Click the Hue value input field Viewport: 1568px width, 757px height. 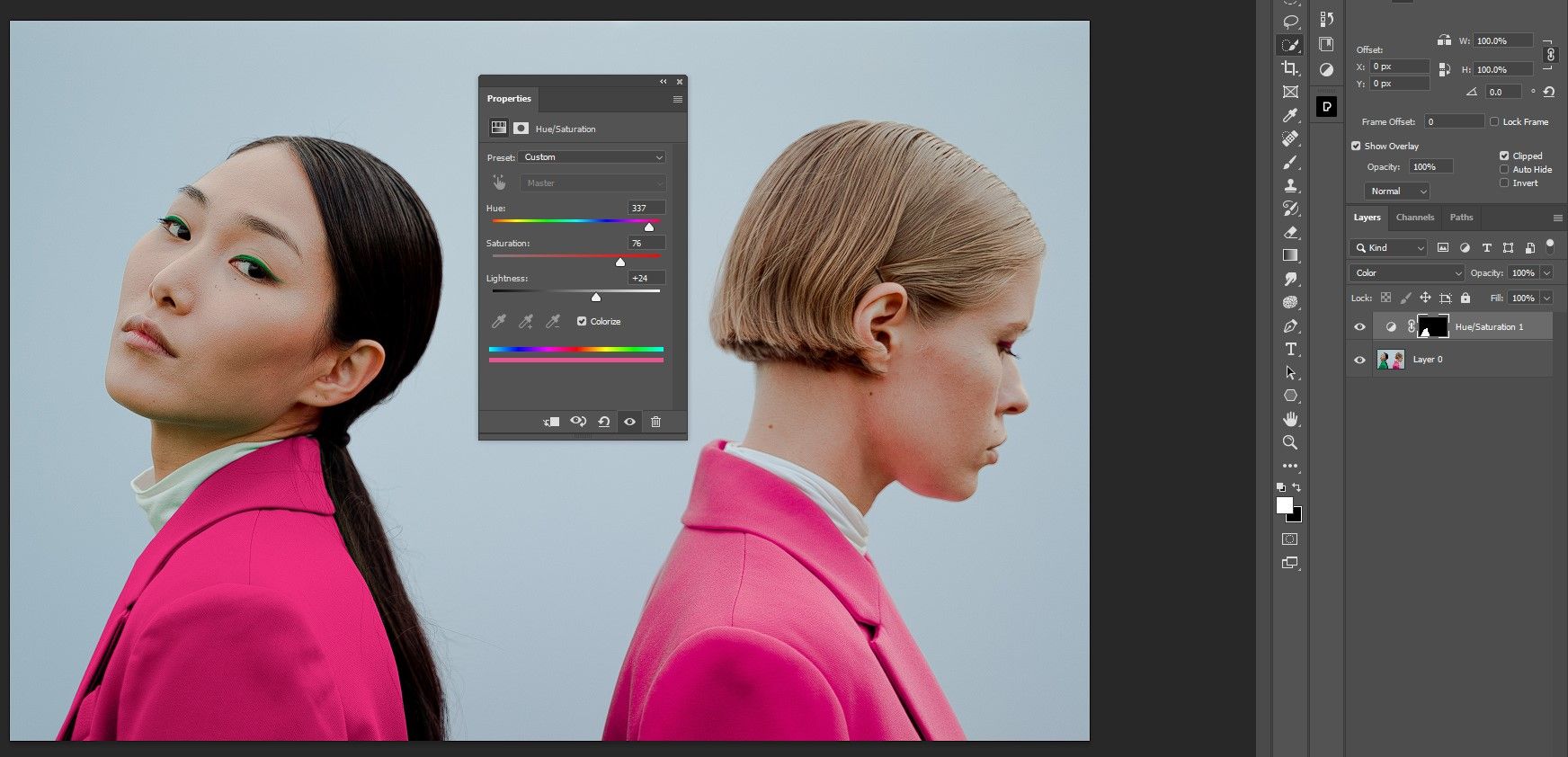click(646, 208)
